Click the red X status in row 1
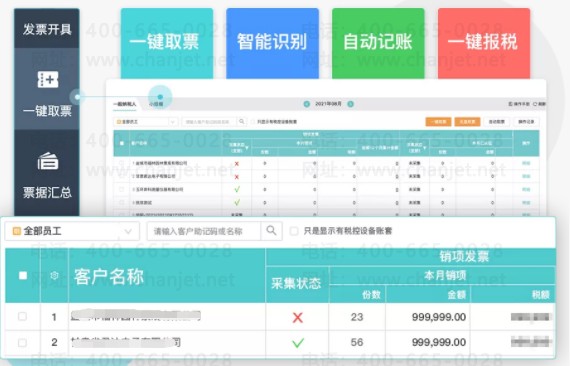Viewport: 570px width, 366px height. point(297,318)
